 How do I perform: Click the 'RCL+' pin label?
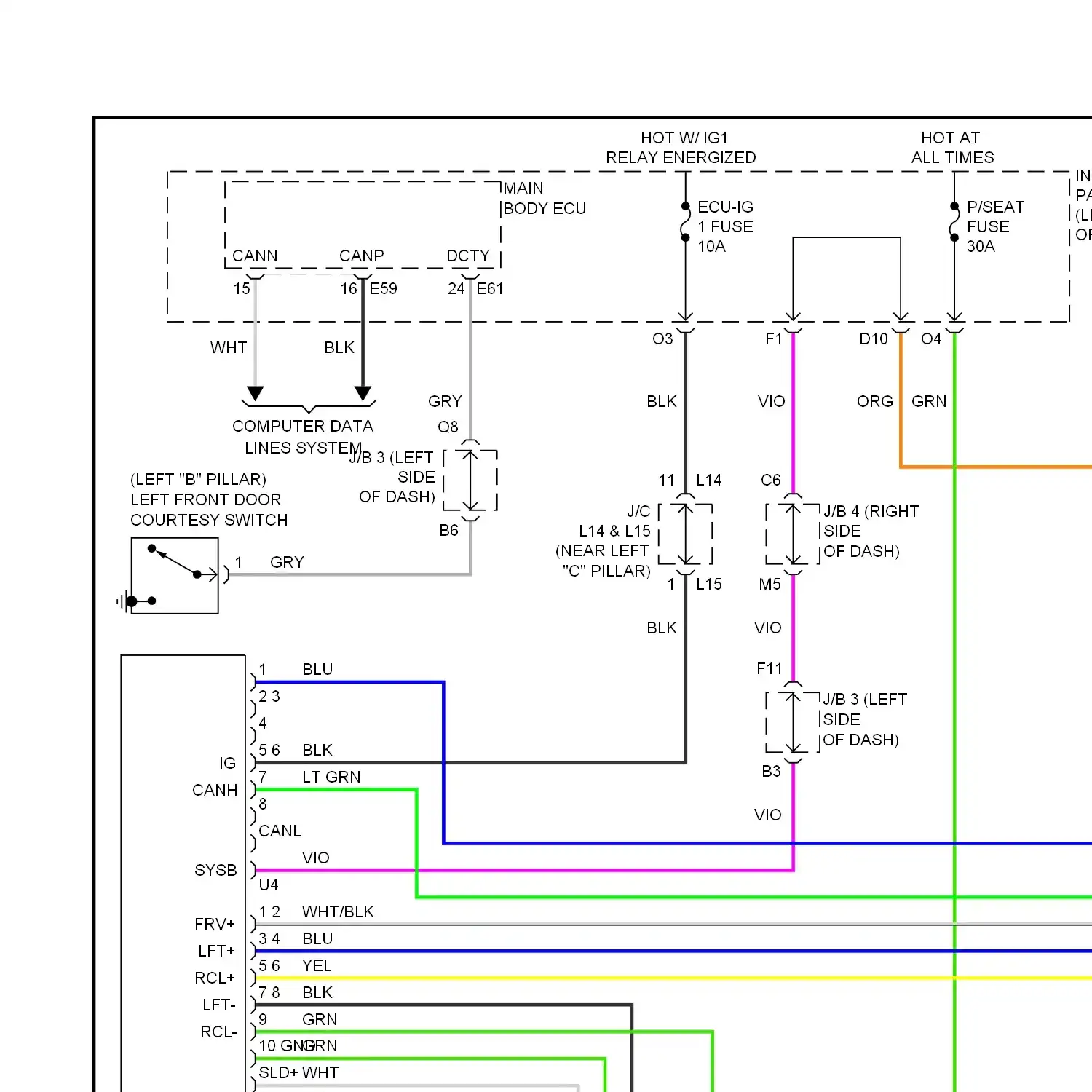[x=215, y=978]
